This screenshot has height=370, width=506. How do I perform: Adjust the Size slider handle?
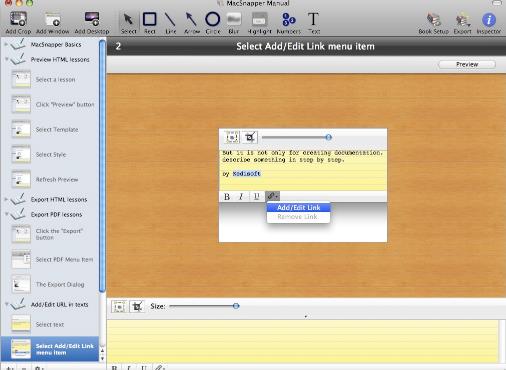pyautogui.click(x=236, y=306)
